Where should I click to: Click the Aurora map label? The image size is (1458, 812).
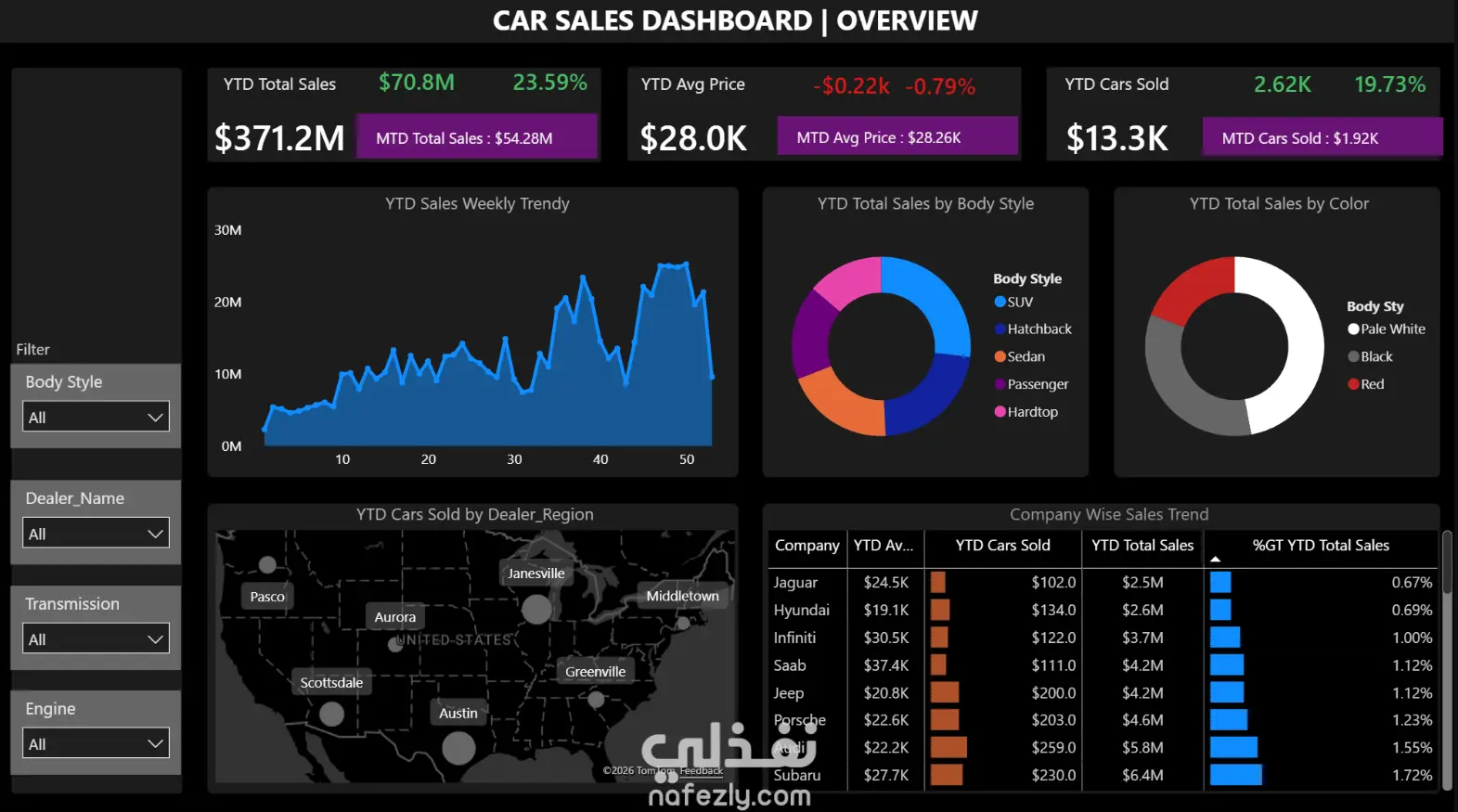[394, 617]
